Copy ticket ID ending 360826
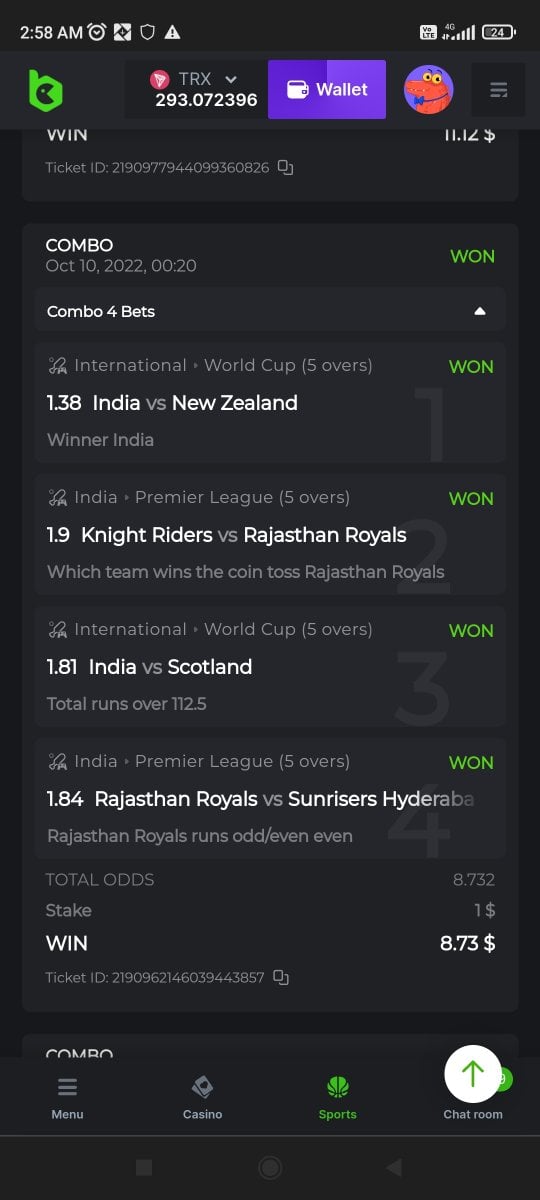The image size is (540, 1200). pyautogui.click(x=285, y=168)
